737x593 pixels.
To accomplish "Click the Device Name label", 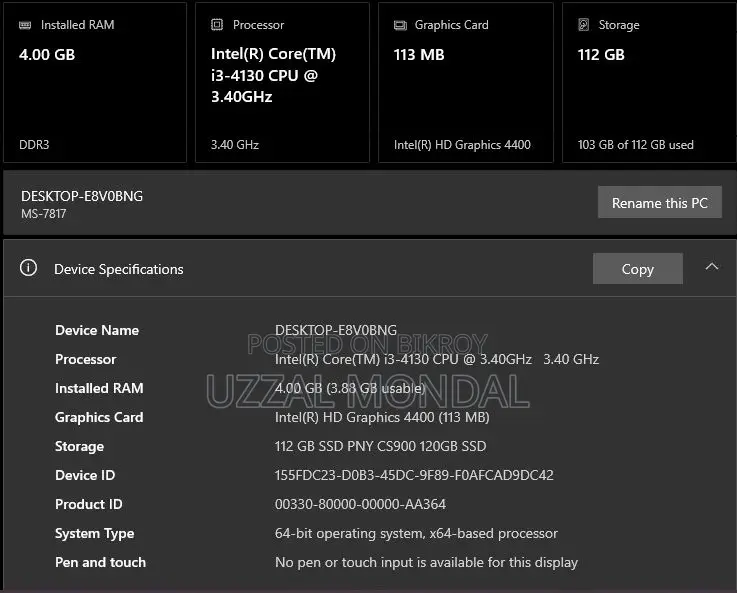I will click(97, 330).
